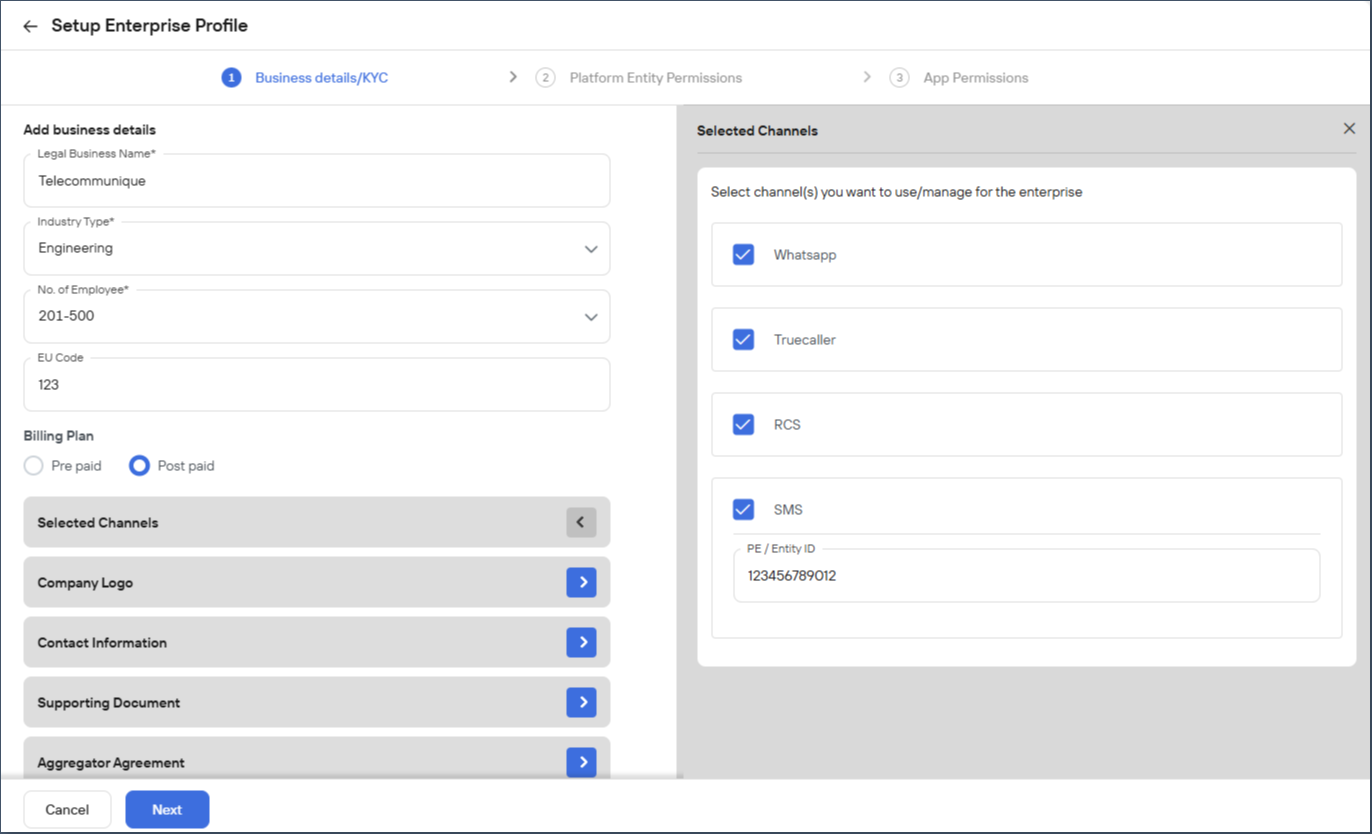Open Supporting Document section via blue arrow
Image resolution: width=1372 pixels, height=834 pixels.
[x=581, y=702]
